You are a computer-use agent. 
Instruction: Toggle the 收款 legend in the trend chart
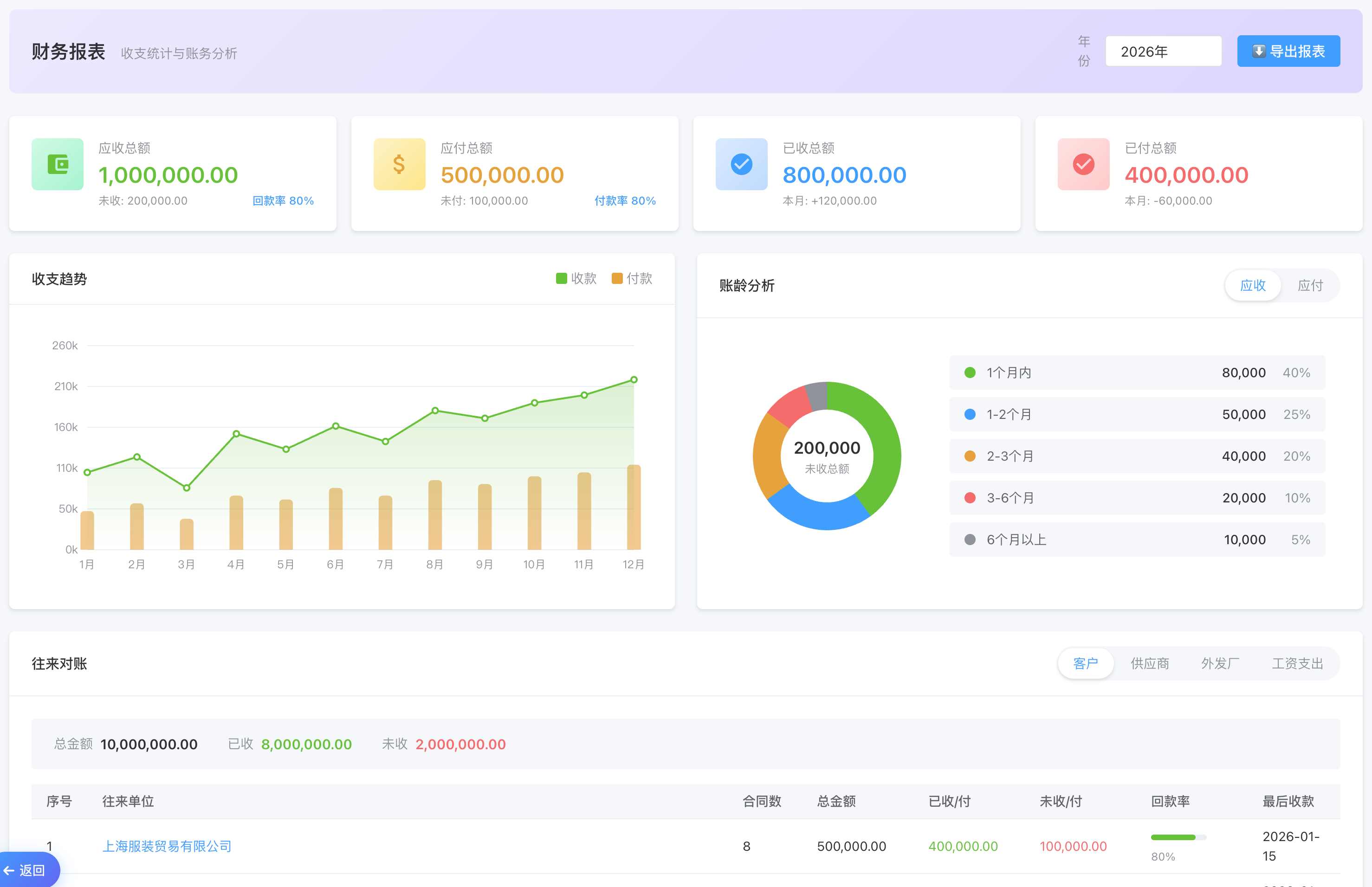click(x=576, y=279)
